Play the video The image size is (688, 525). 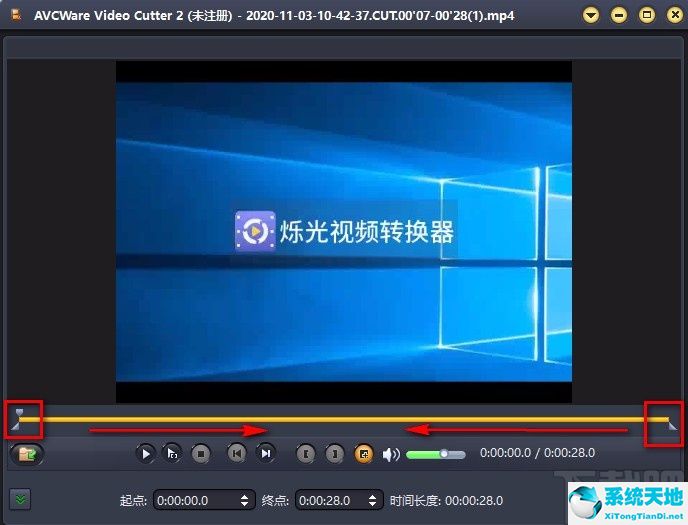point(146,454)
